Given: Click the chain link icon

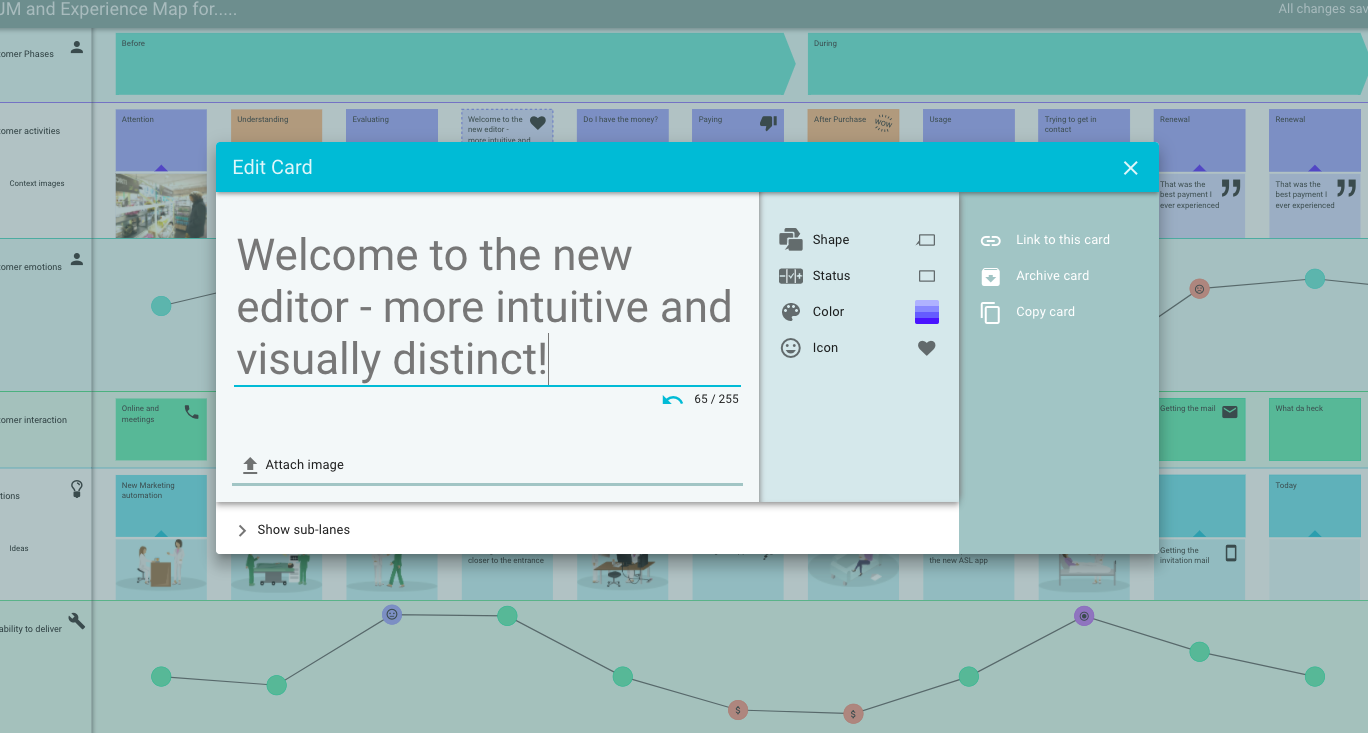Looking at the screenshot, I should pyautogui.click(x=990, y=240).
